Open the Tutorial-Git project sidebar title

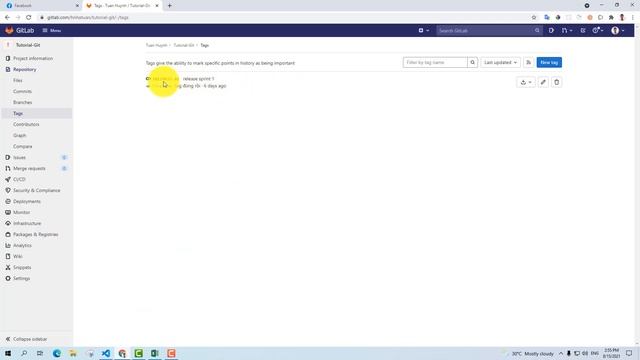pyautogui.click(x=28, y=45)
